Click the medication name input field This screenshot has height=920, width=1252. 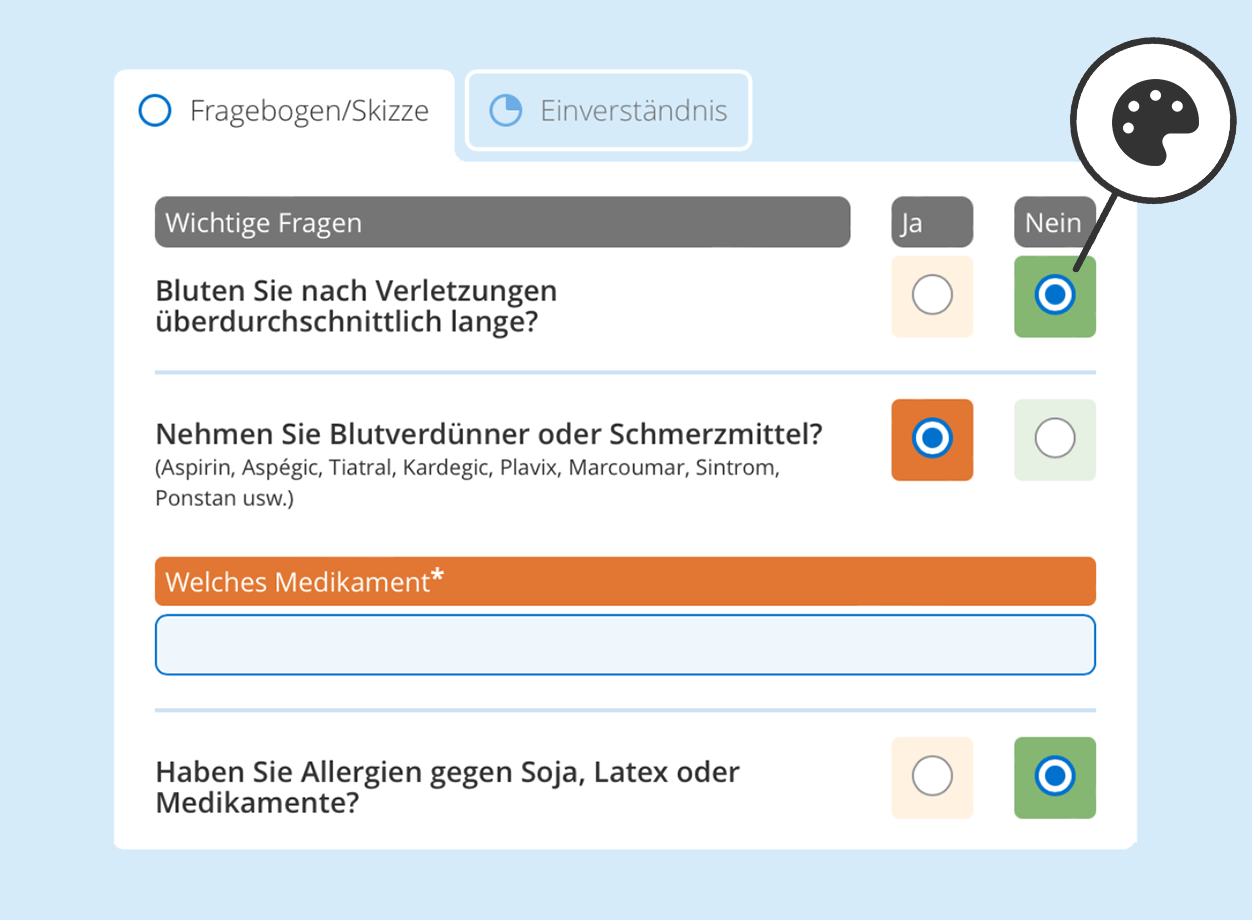[x=625, y=644]
